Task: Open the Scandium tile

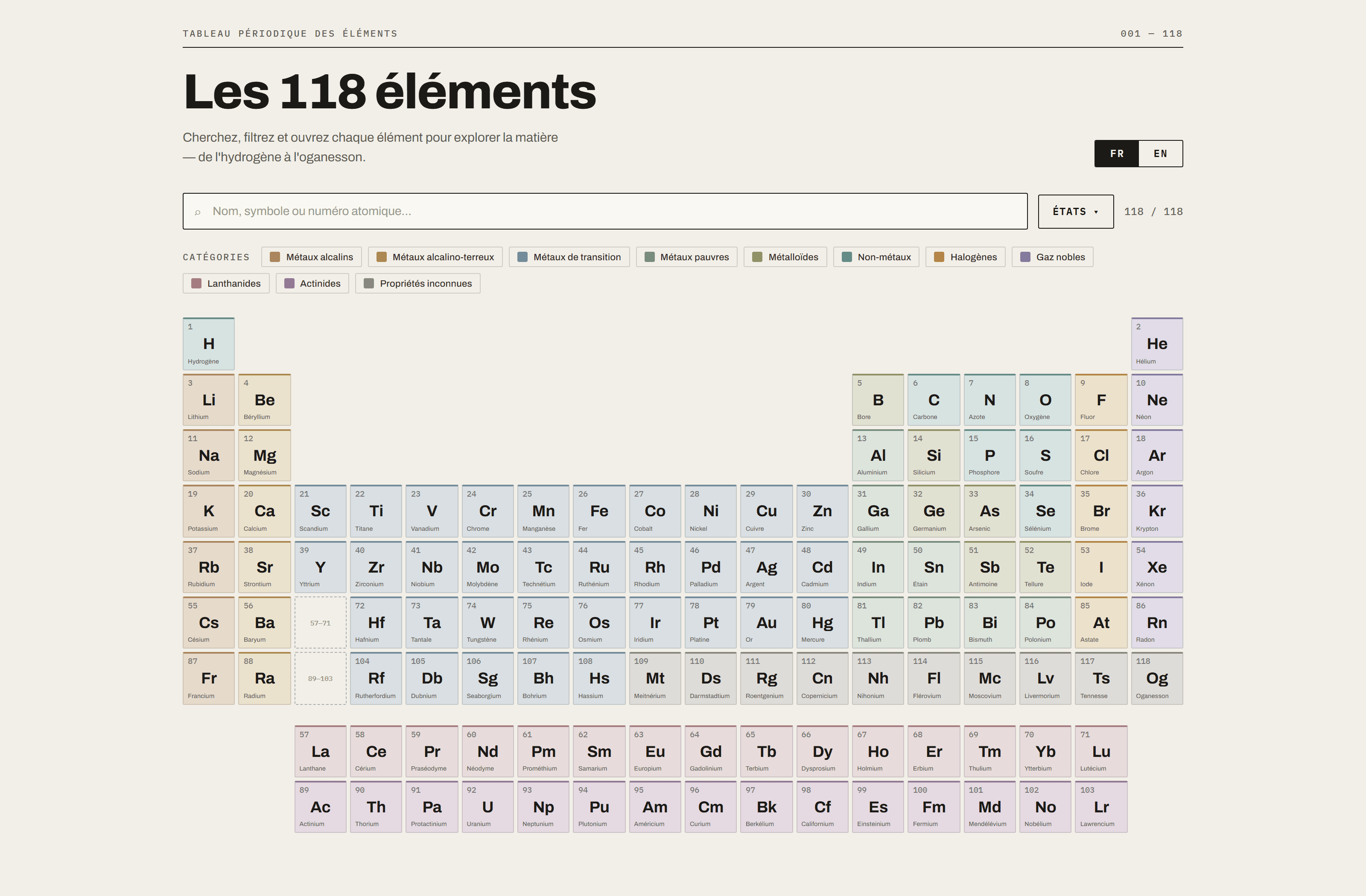Action: (x=320, y=511)
